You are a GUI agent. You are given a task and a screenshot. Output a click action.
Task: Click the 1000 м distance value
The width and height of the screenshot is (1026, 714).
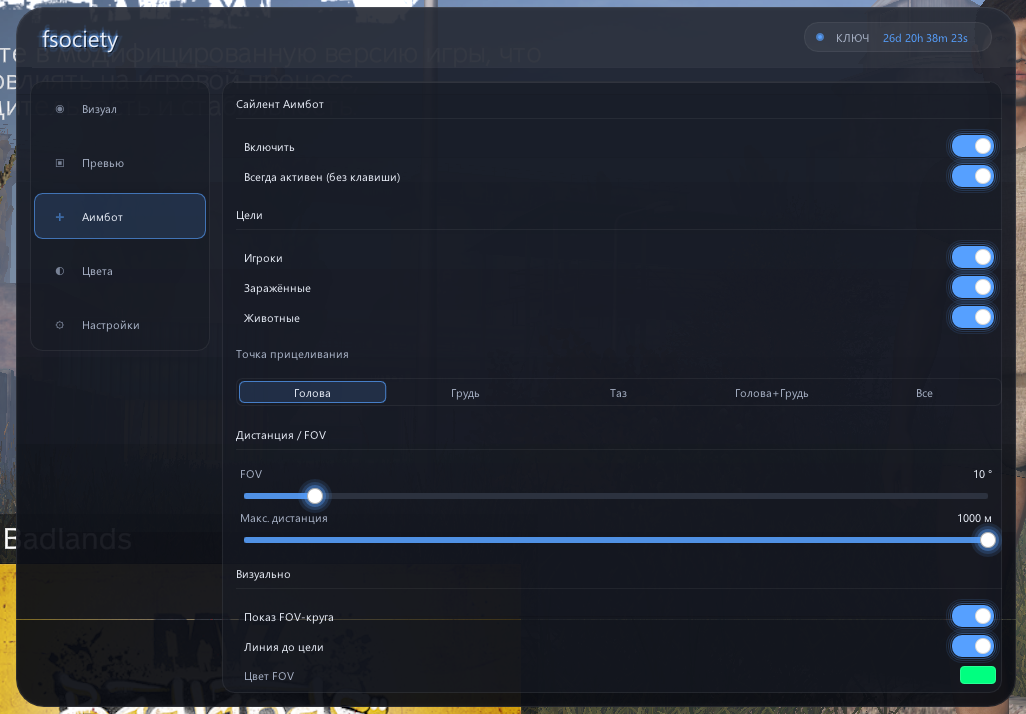click(974, 518)
